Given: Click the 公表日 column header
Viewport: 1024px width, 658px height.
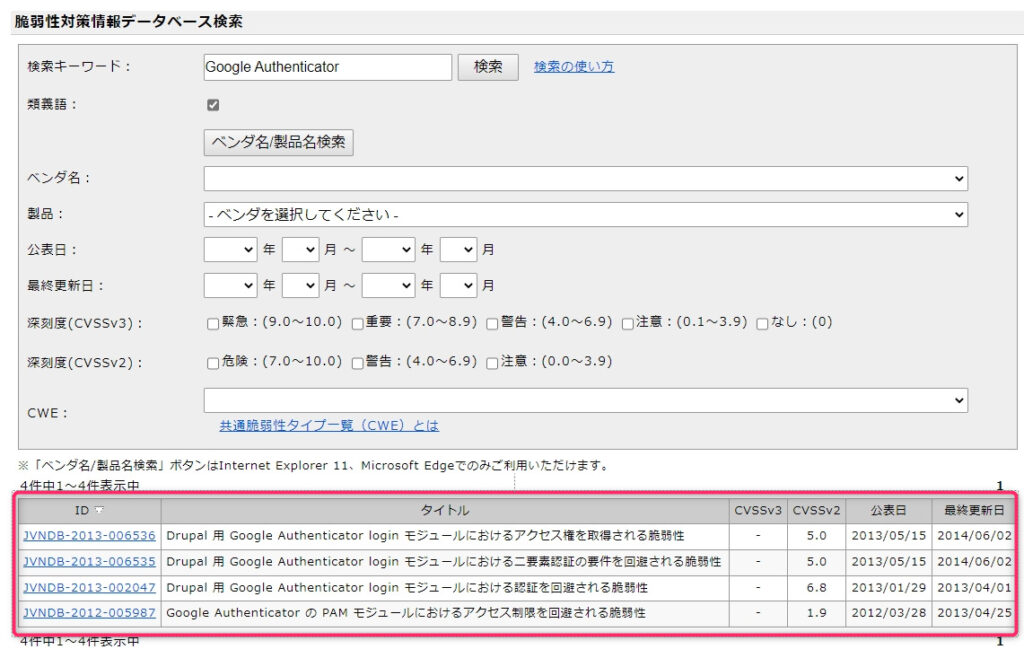Looking at the screenshot, I should pos(888,510).
